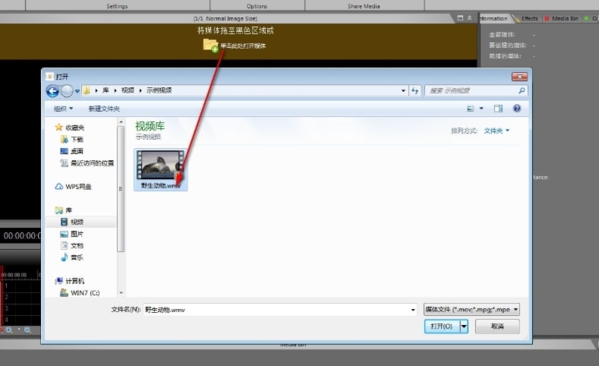Screen dimensions: 599x366
Task: Open the recent locations dropdown arrow
Action: click(77, 91)
